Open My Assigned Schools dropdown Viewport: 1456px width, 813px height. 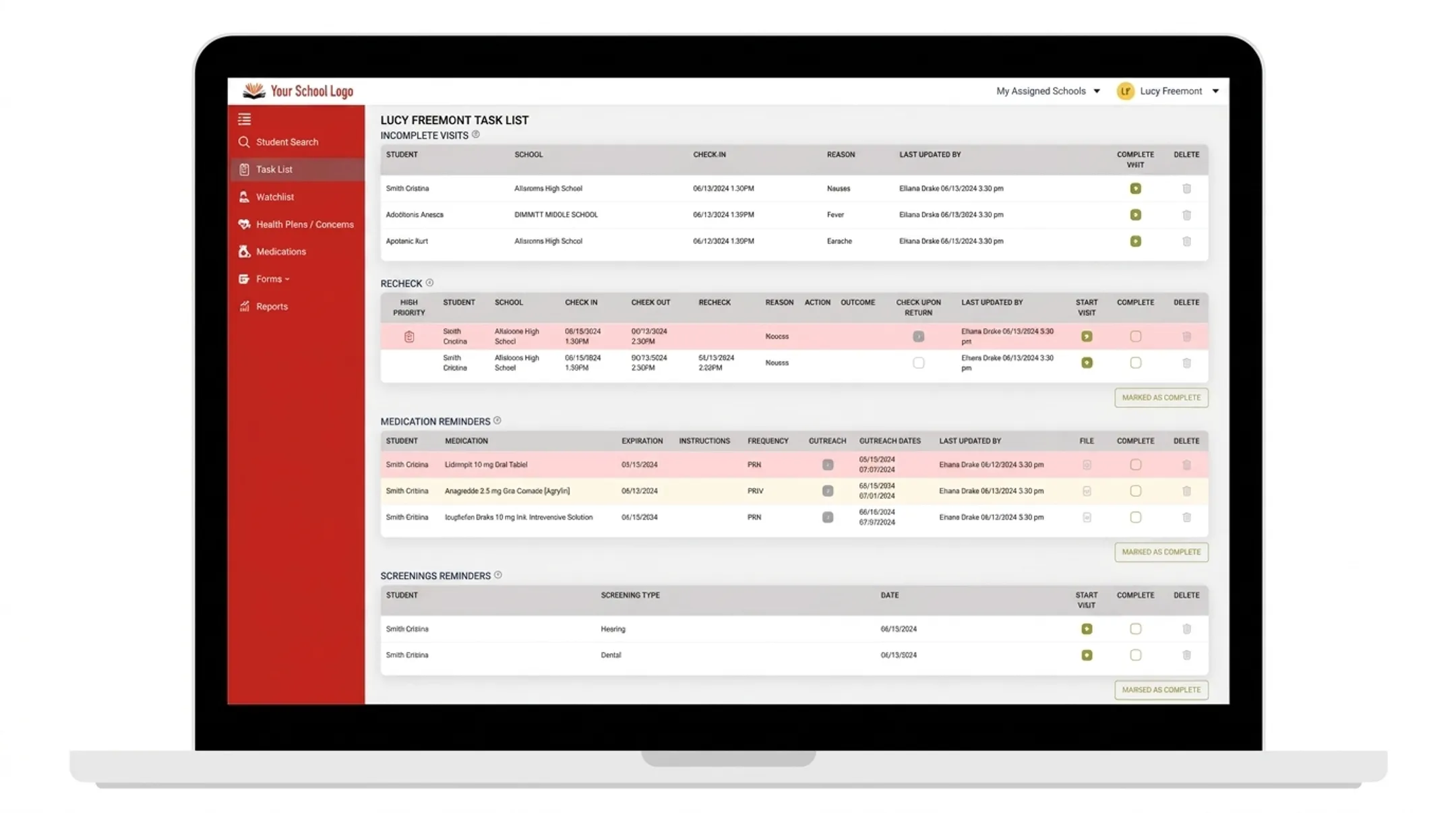coord(1048,91)
